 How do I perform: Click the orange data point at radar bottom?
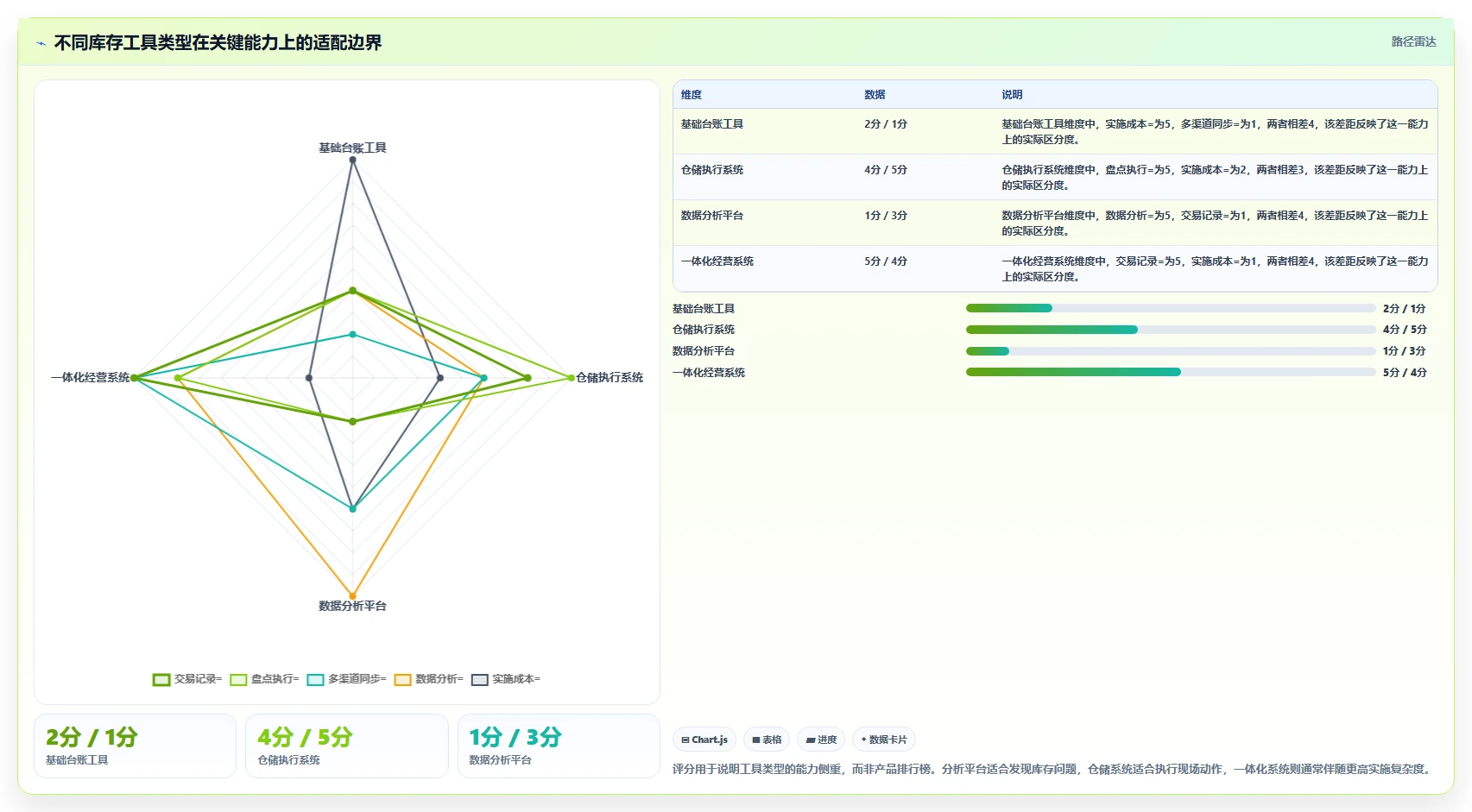coord(352,595)
